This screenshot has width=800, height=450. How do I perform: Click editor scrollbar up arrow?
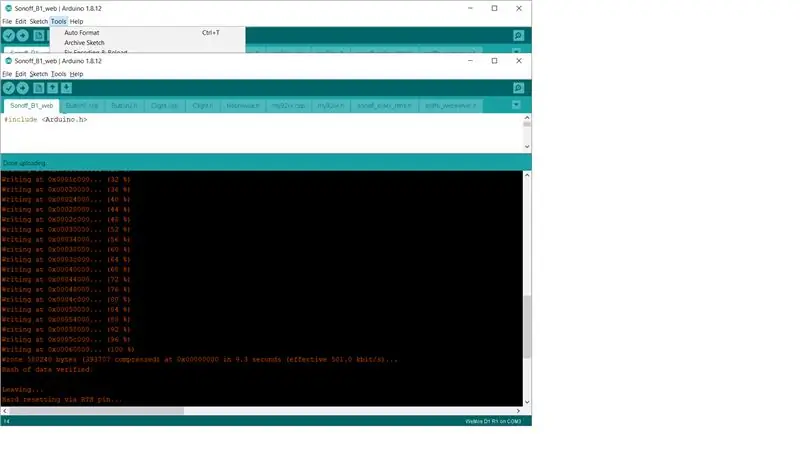[527, 118]
